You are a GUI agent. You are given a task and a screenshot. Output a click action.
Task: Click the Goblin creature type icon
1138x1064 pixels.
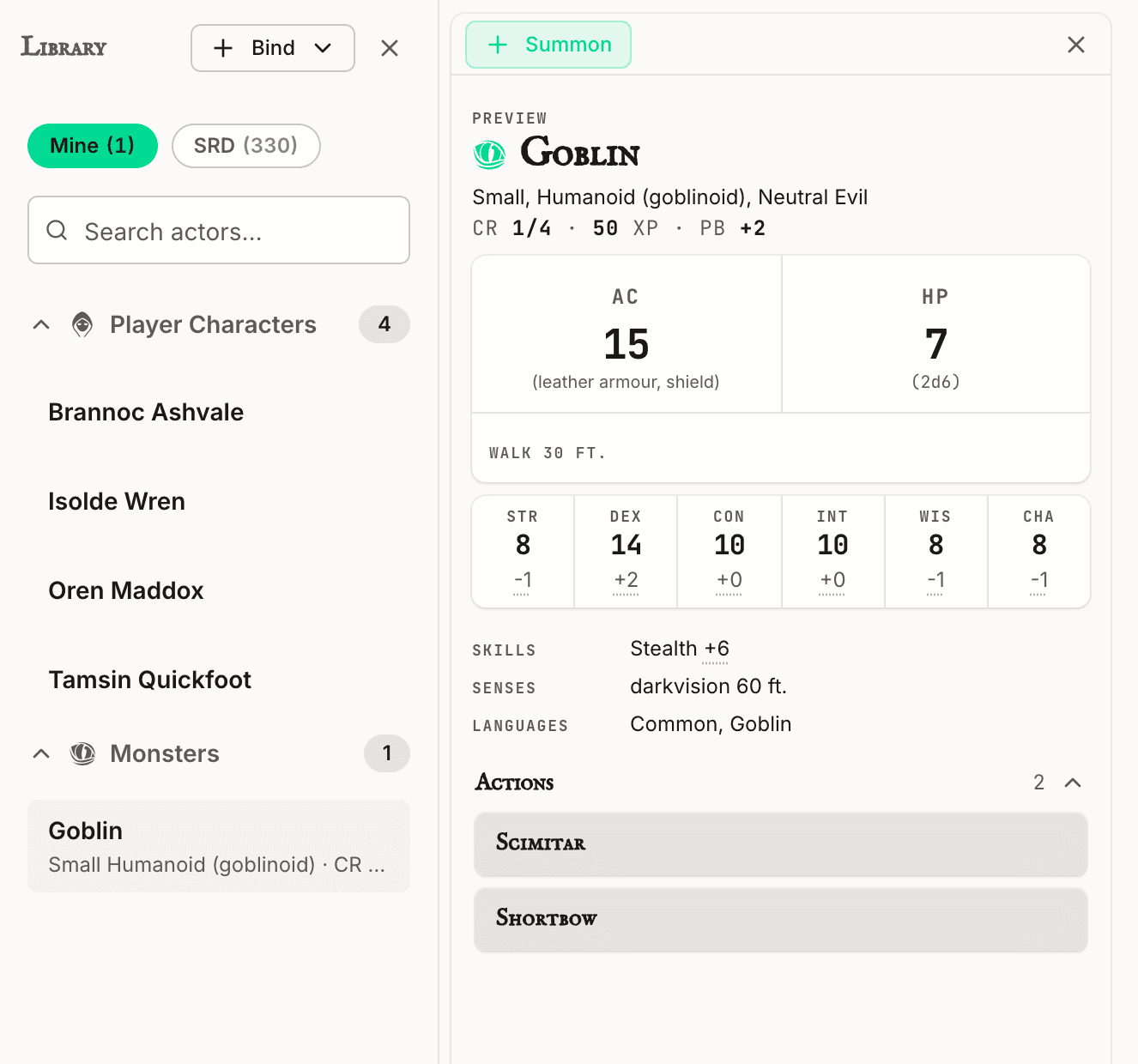pos(490,154)
